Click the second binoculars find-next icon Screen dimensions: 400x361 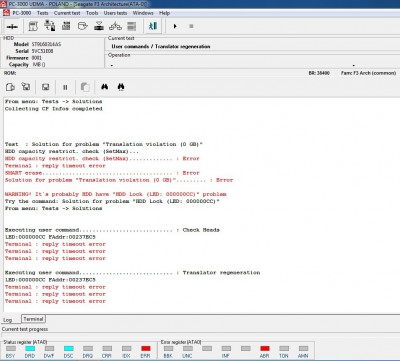(121, 87)
